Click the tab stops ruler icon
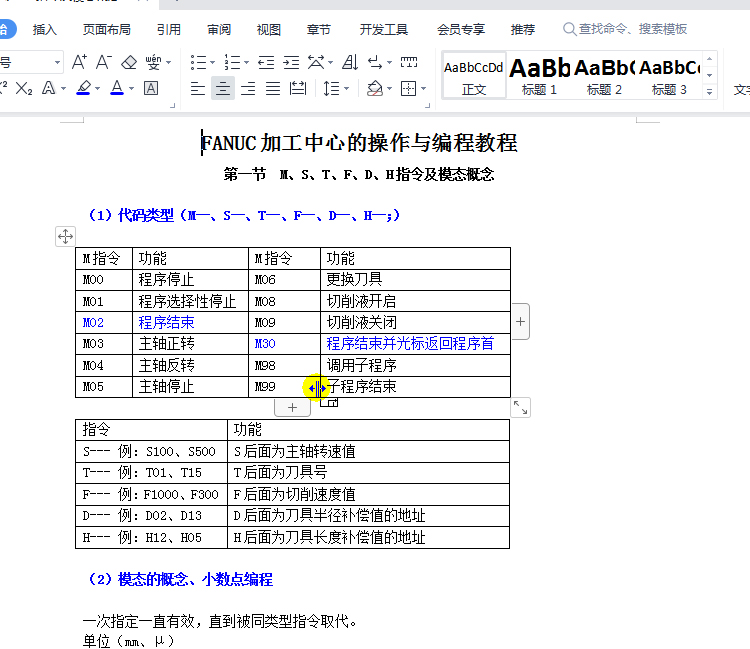The width and height of the screenshot is (750, 649). (x=409, y=62)
